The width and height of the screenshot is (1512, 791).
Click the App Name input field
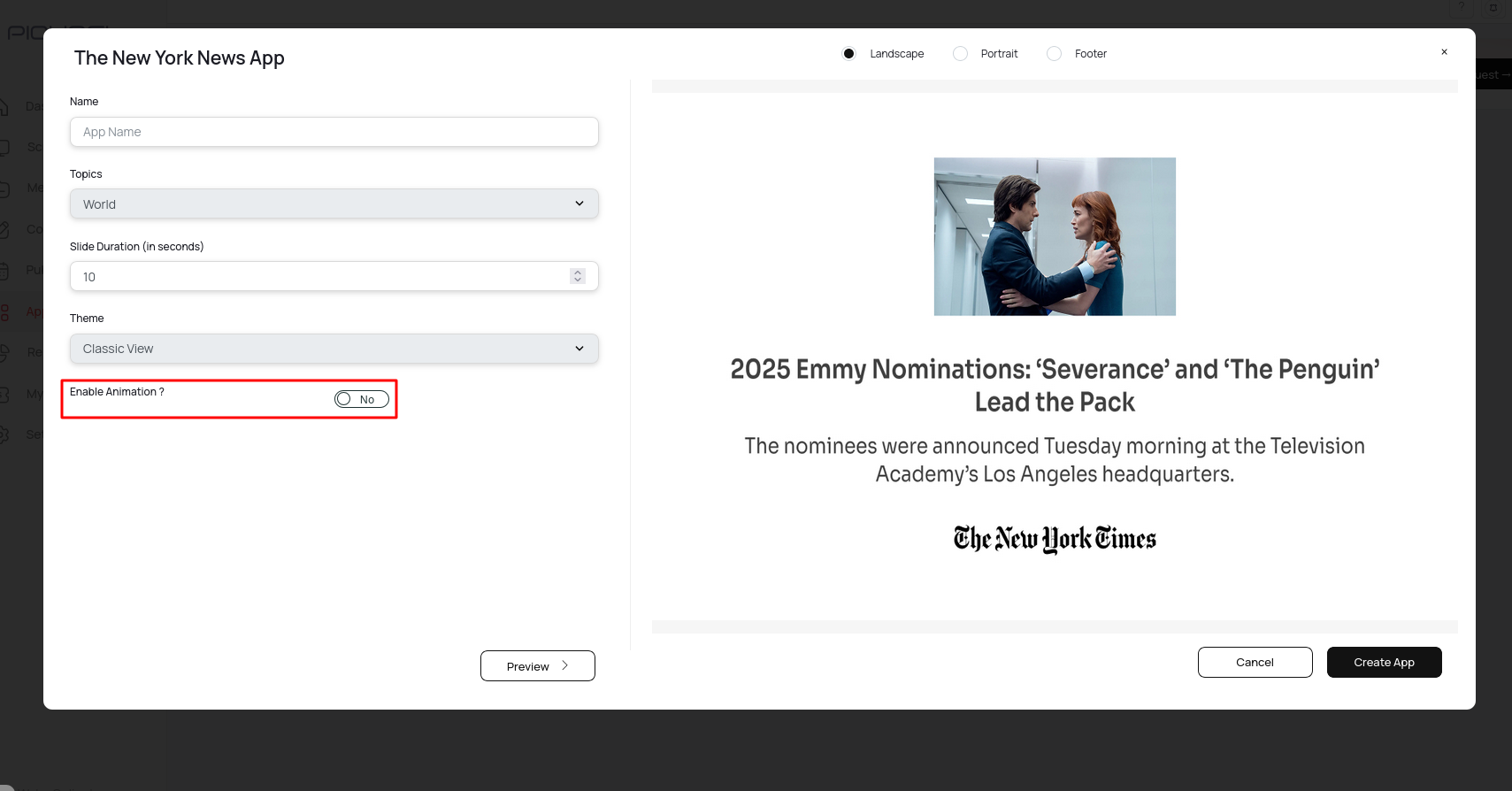[334, 132]
